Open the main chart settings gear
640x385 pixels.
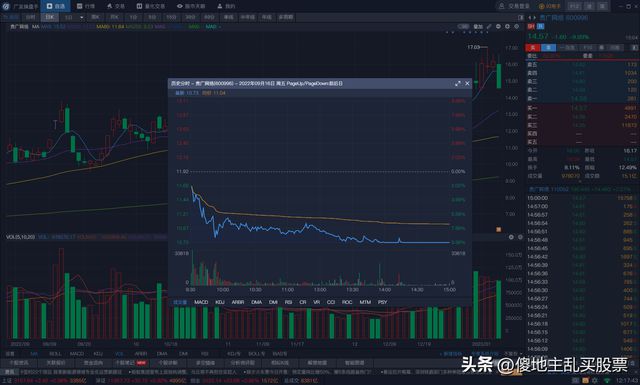517,27
